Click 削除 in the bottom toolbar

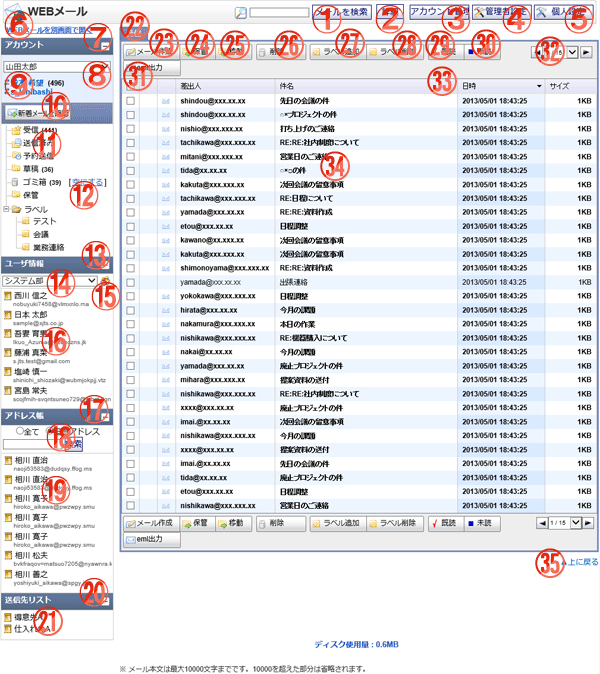pos(281,523)
